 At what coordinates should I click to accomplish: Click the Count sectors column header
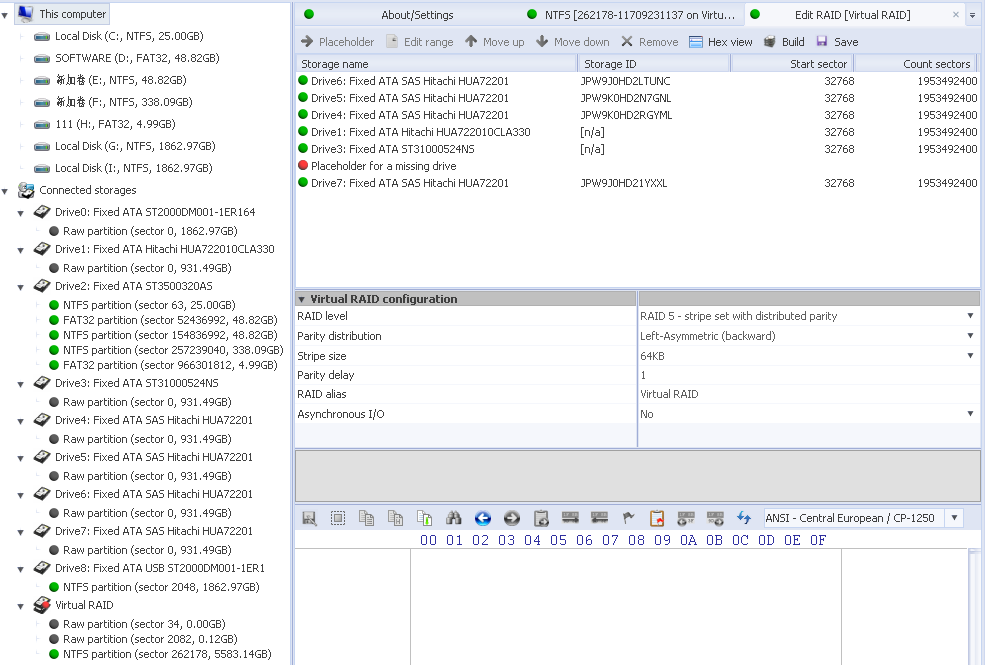(x=916, y=63)
